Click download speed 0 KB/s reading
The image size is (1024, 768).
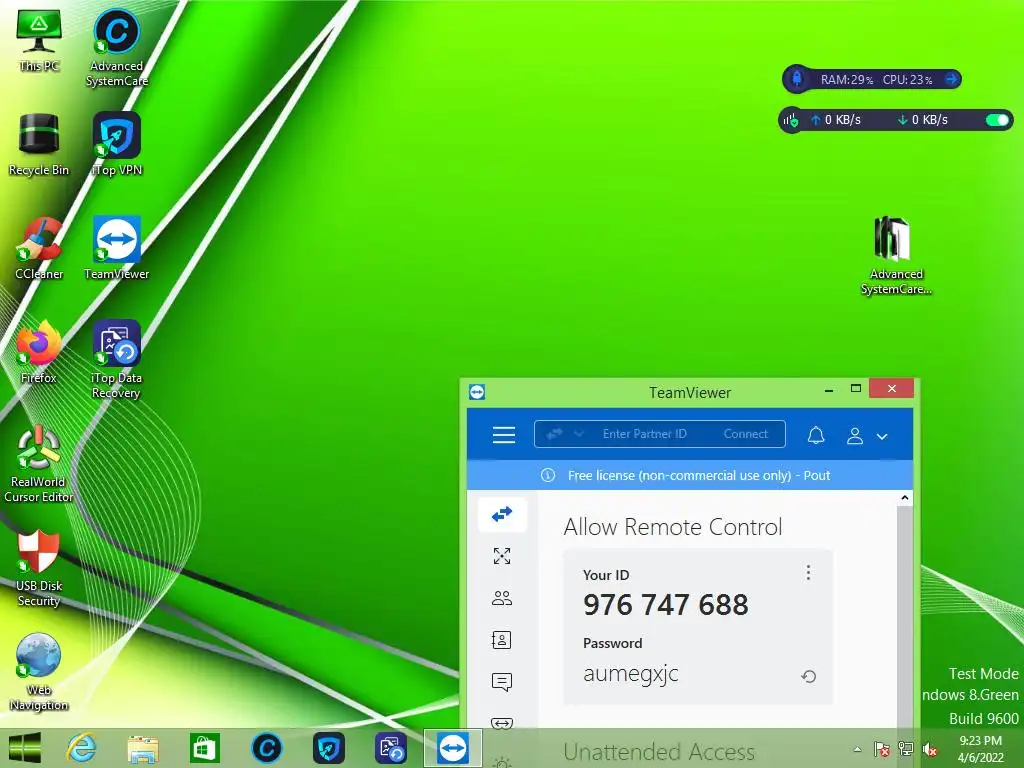click(922, 120)
